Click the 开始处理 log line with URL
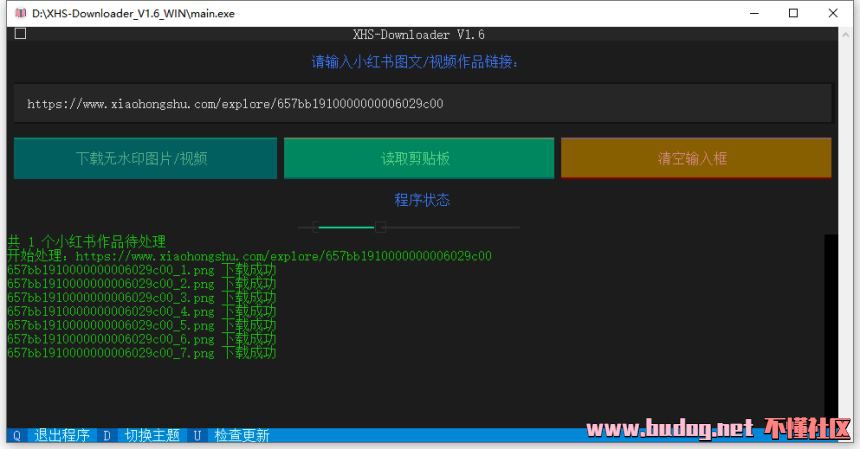Viewport: 860px width, 449px height. click(250, 256)
